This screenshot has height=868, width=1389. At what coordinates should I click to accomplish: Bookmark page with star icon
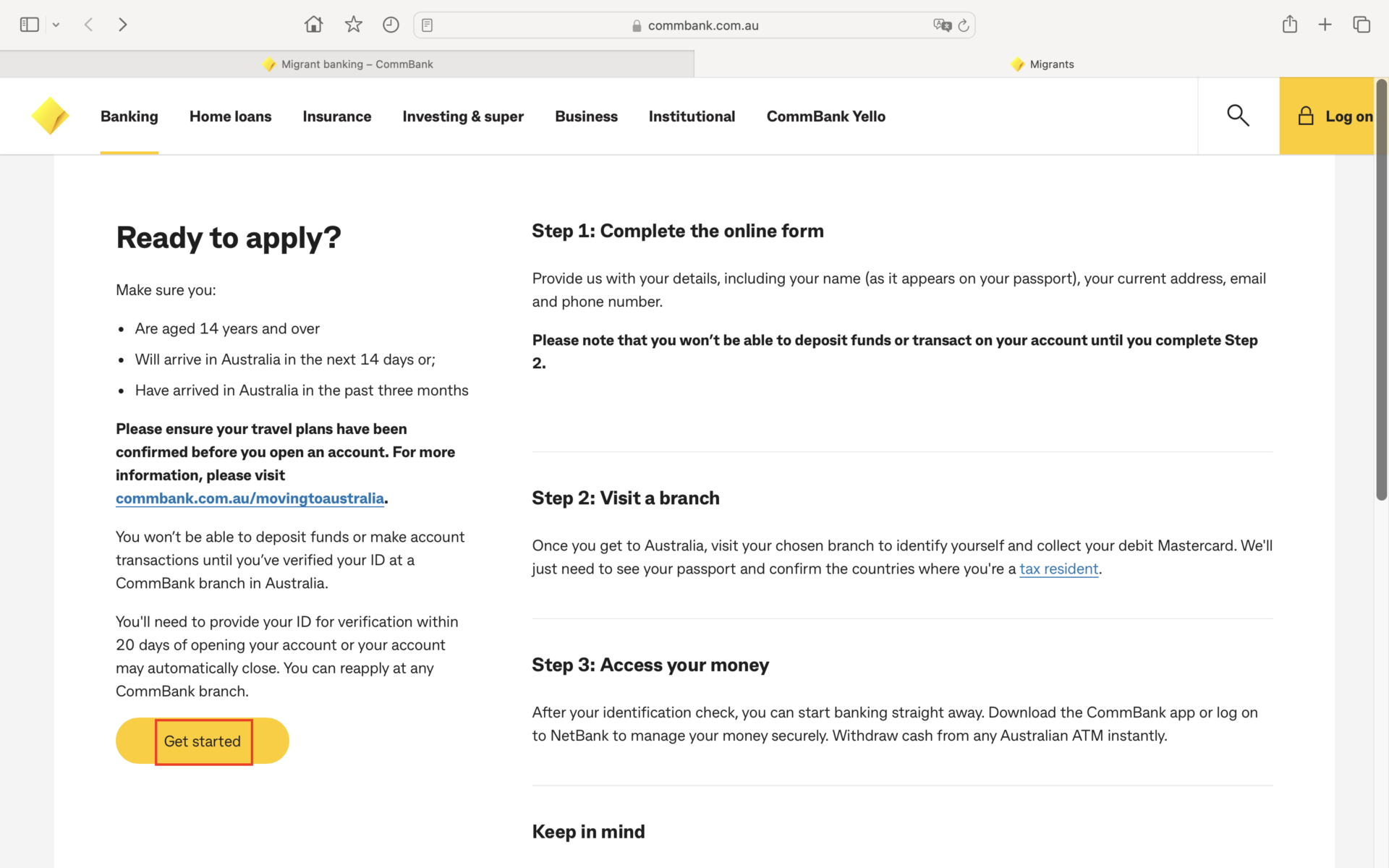click(353, 25)
